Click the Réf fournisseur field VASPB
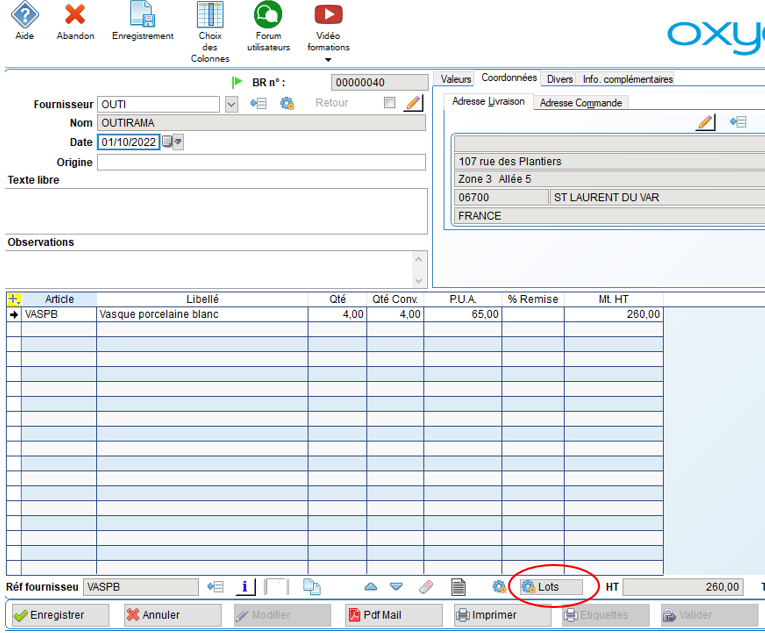Screen dimensions: 765x633 (141, 587)
